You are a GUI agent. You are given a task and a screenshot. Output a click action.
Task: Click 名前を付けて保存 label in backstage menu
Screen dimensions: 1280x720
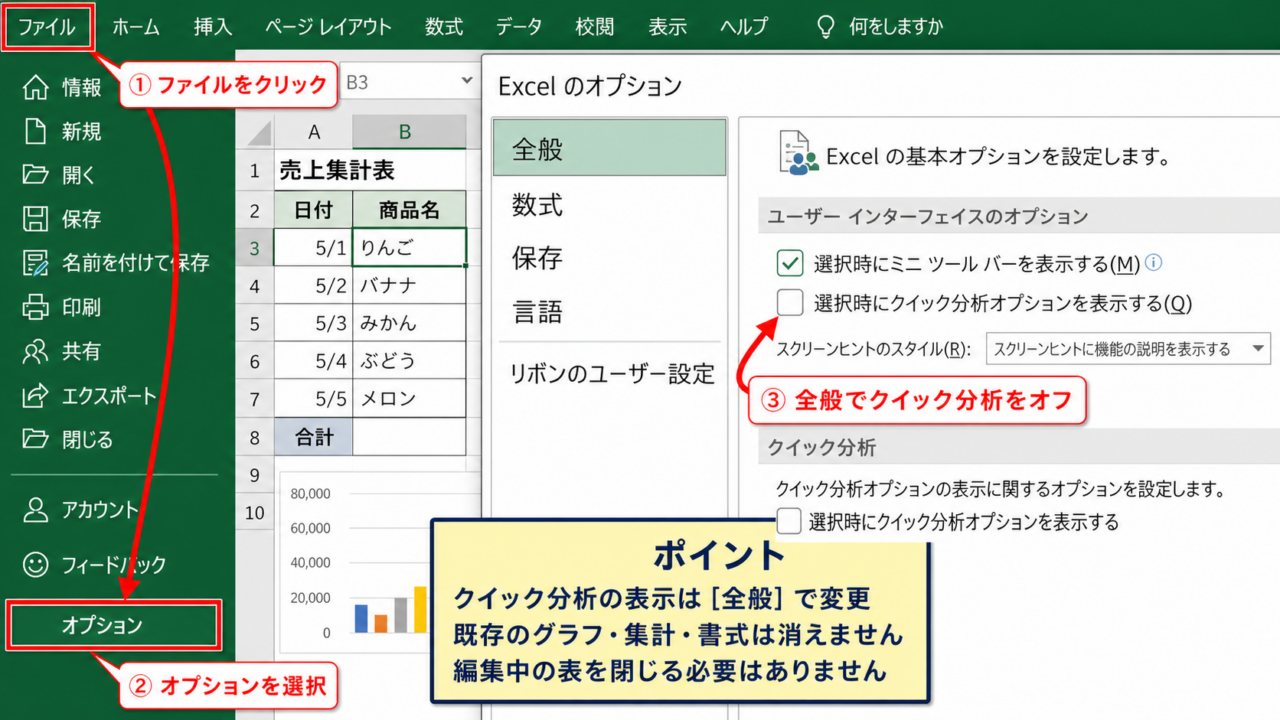click(136, 263)
